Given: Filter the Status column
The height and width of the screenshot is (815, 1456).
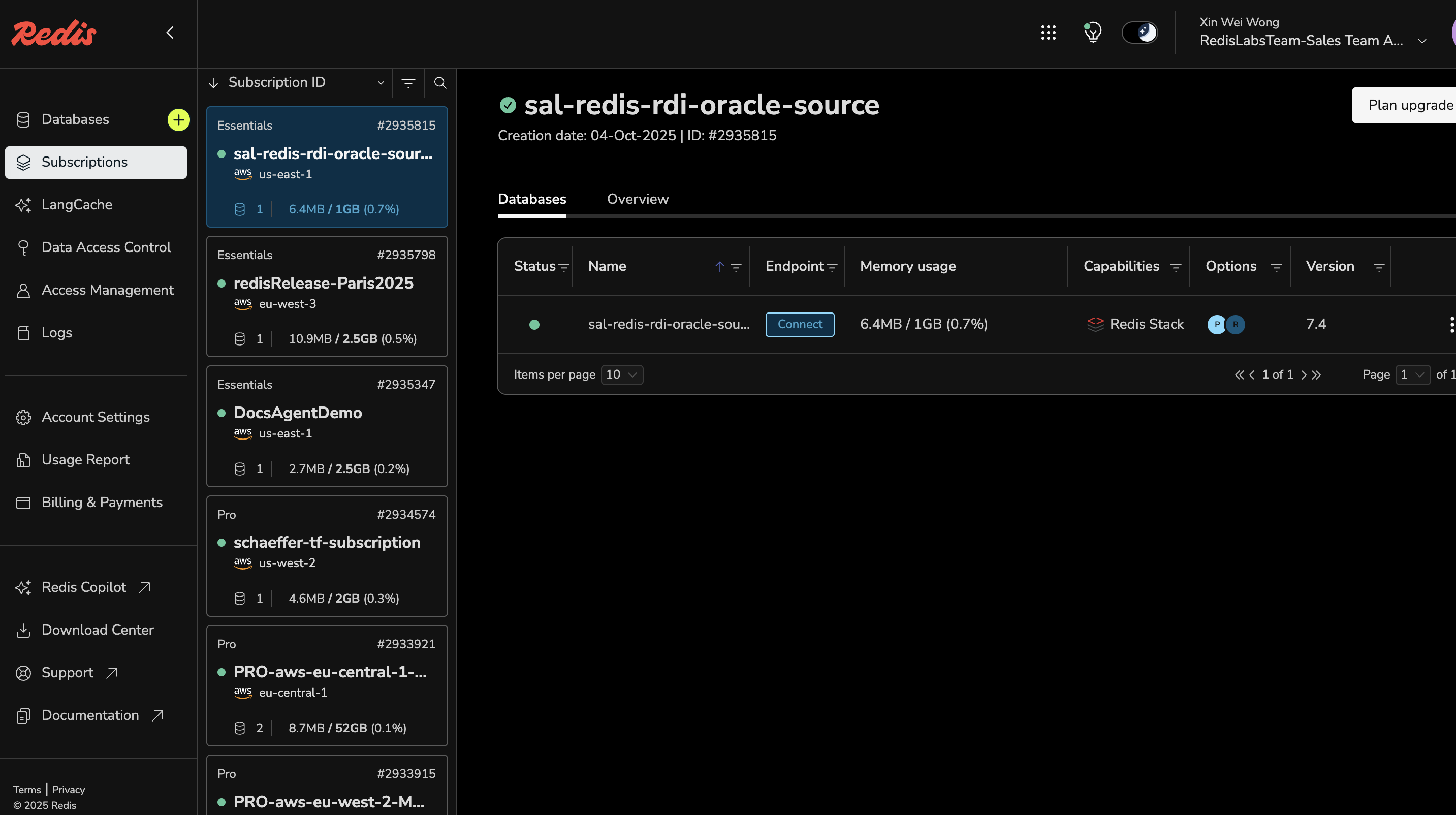Looking at the screenshot, I should [x=563, y=267].
